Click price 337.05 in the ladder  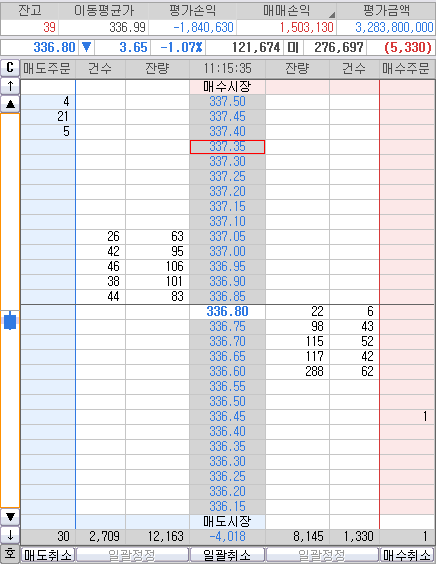227,237
